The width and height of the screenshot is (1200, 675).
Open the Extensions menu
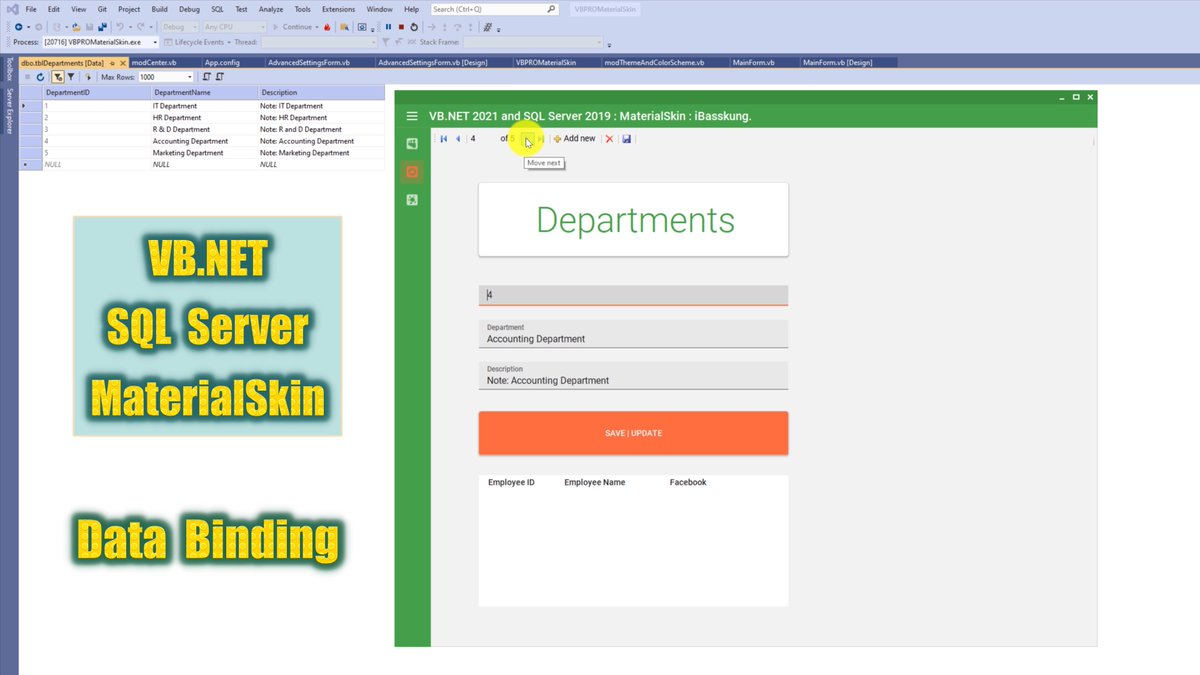pos(338,9)
